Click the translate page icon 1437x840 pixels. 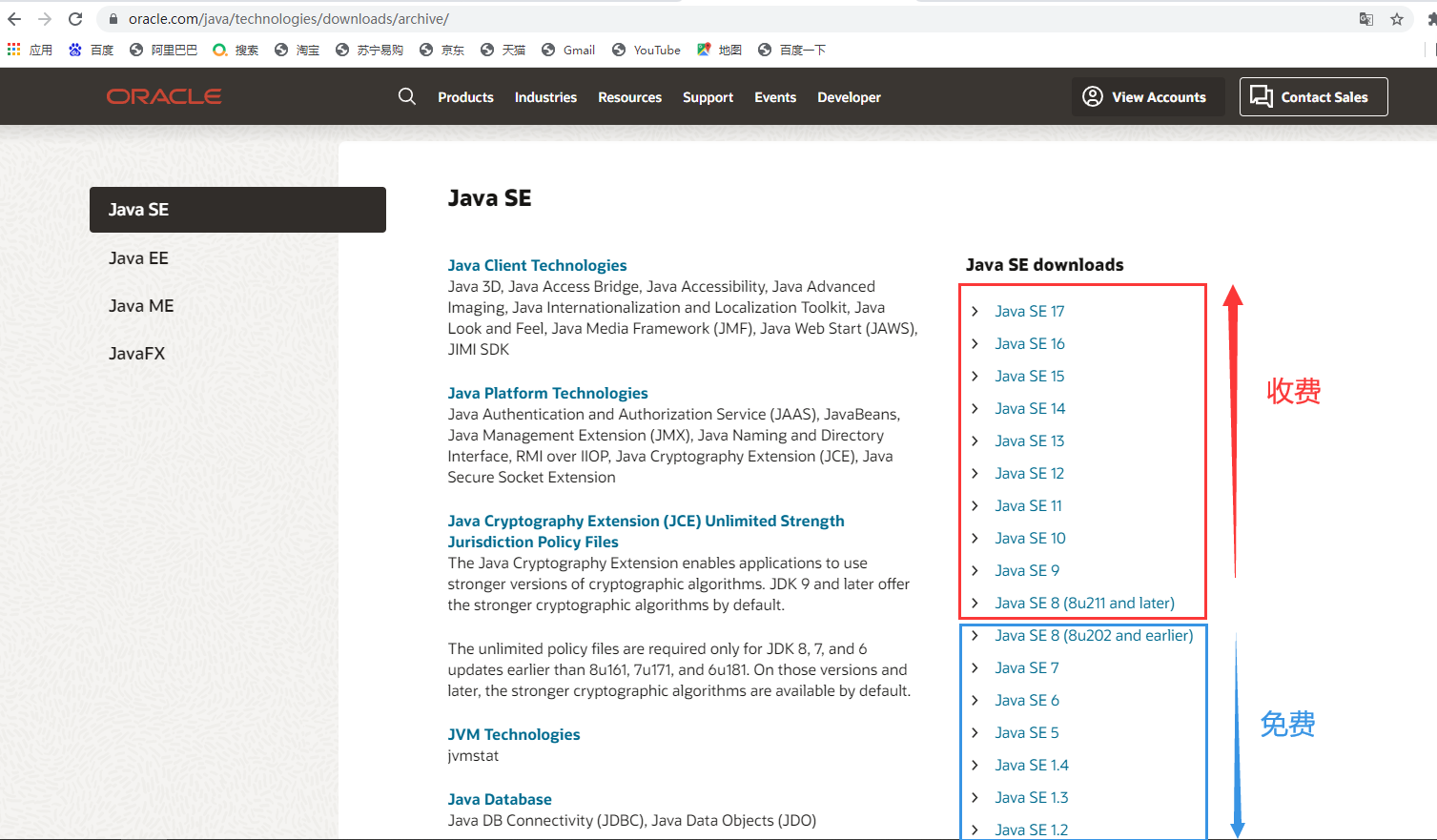click(1366, 19)
